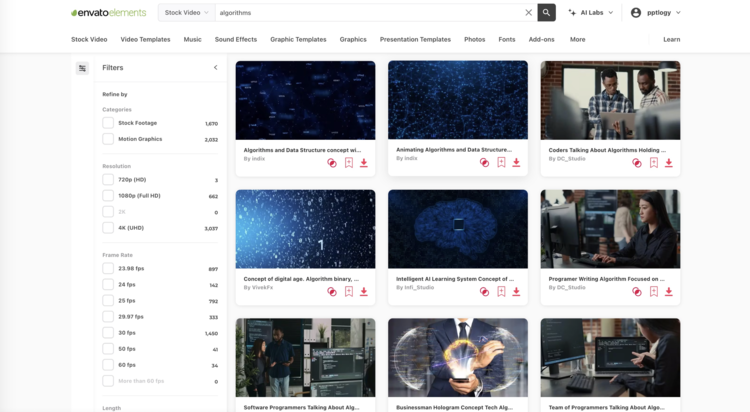Open the pptlogy account menu

click(x=656, y=13)
